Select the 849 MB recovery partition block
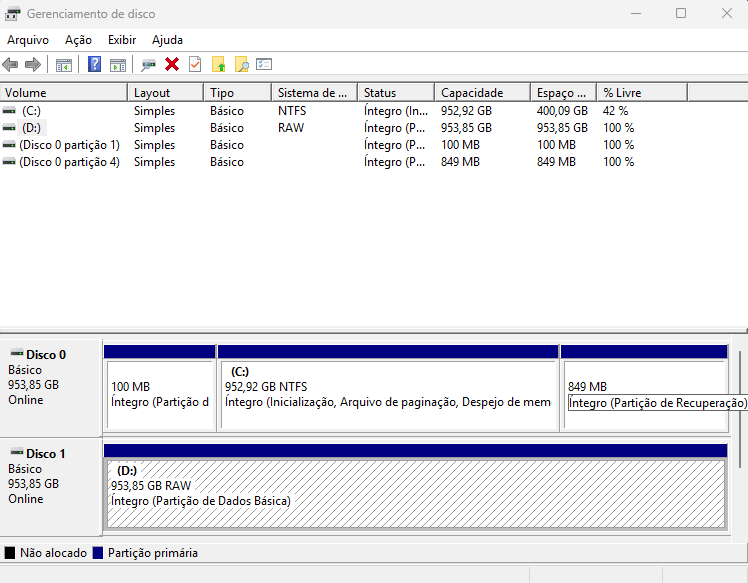Screen dimensions: 748x583 click(644, 396)
